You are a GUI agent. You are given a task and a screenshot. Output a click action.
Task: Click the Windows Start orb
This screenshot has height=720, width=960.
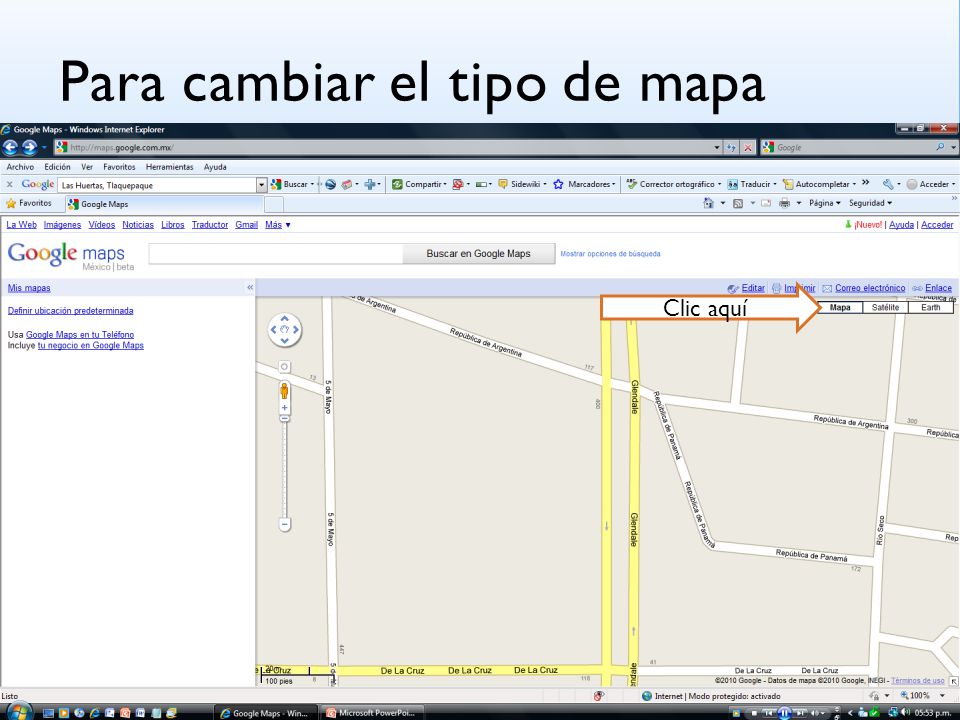[x=18, y=711]
